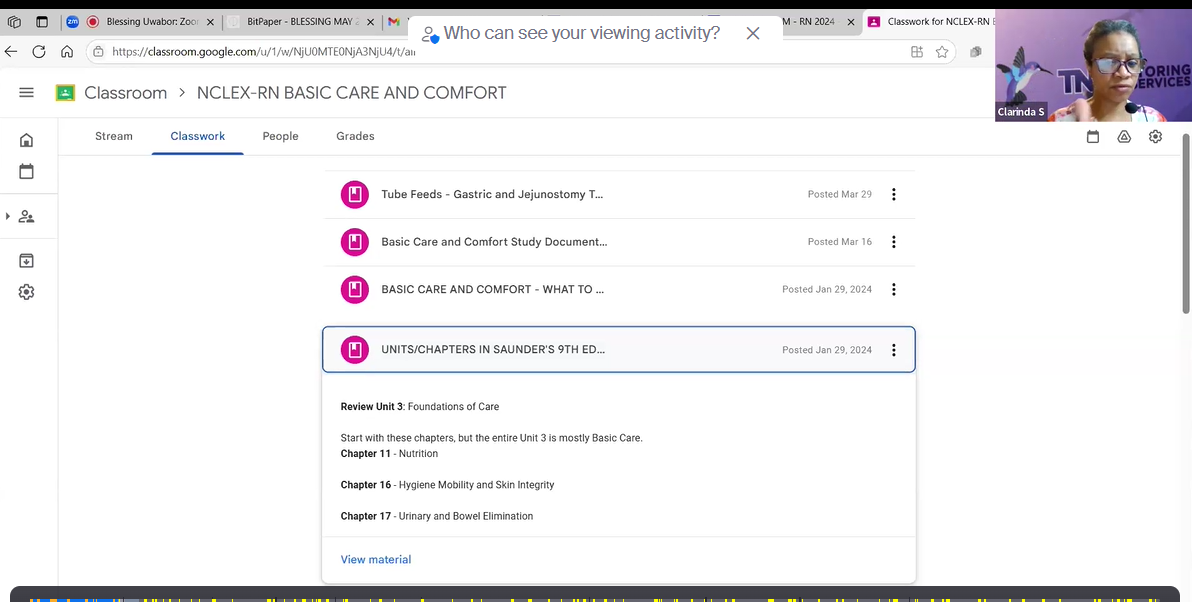Open three-dot menu for UNITS/CHAPTERS material

pos(893,350)
